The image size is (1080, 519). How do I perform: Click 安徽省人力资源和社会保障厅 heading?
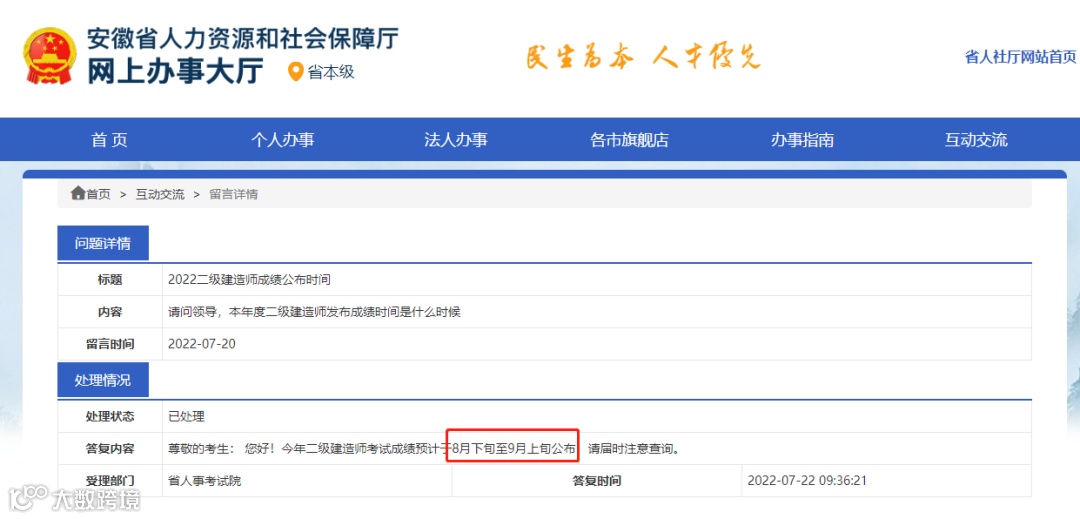(242, 38)
